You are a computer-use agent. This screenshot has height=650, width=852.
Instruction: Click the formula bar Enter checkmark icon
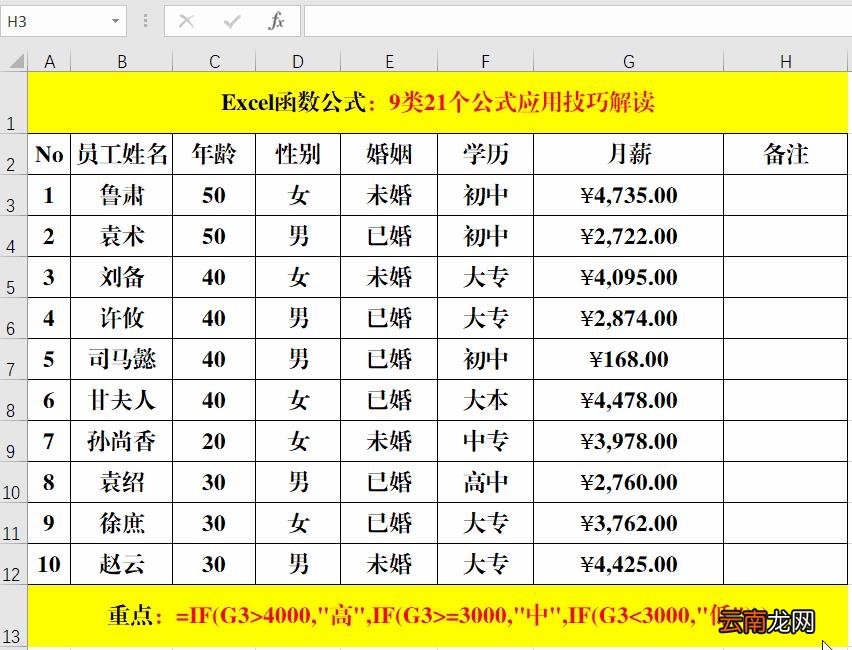[x=231, y=21]
